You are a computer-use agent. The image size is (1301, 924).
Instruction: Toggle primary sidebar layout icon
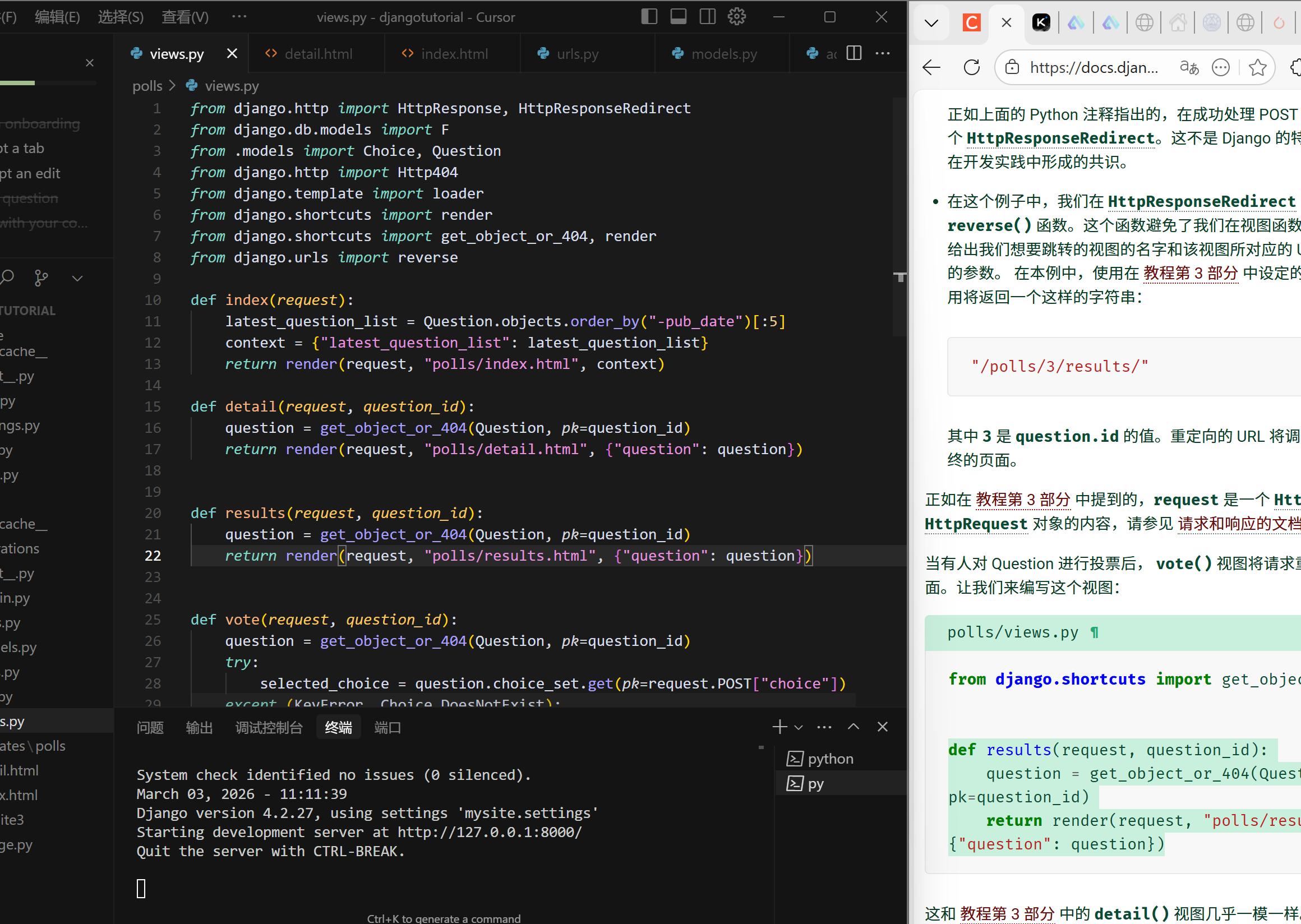649,16
